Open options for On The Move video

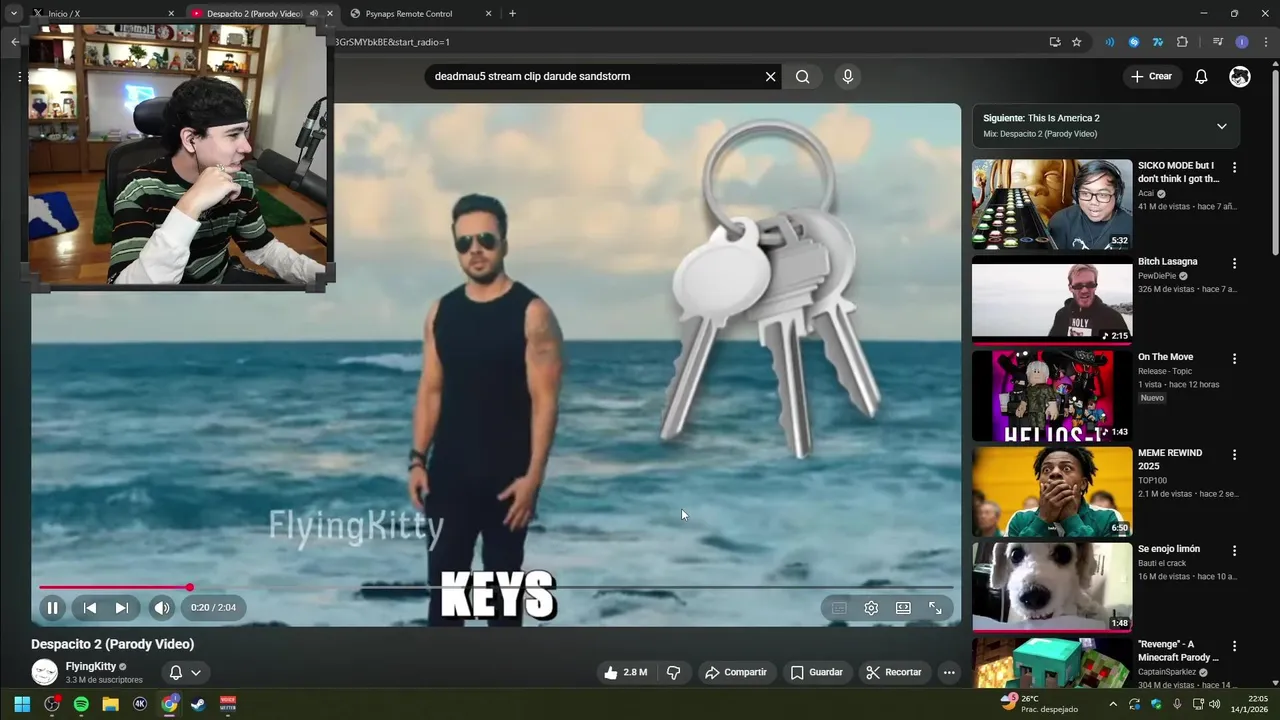(1234, 359)
